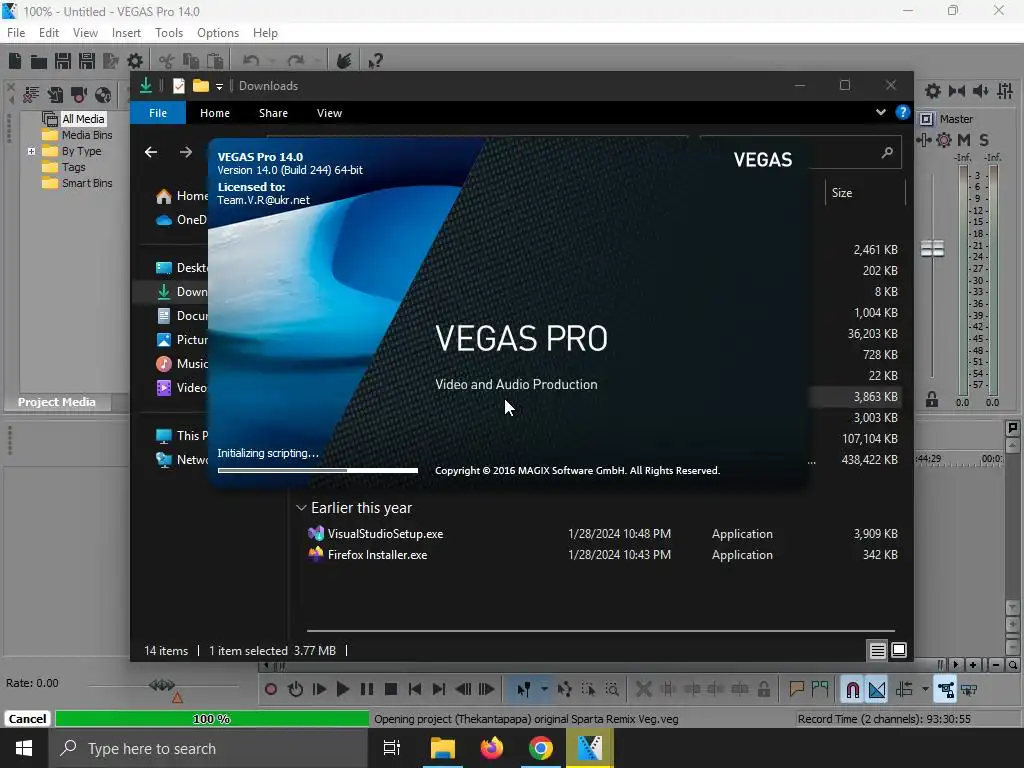Click the Master volume fader handle
The image size is (1024, 768).
click(x=932, y=248)
